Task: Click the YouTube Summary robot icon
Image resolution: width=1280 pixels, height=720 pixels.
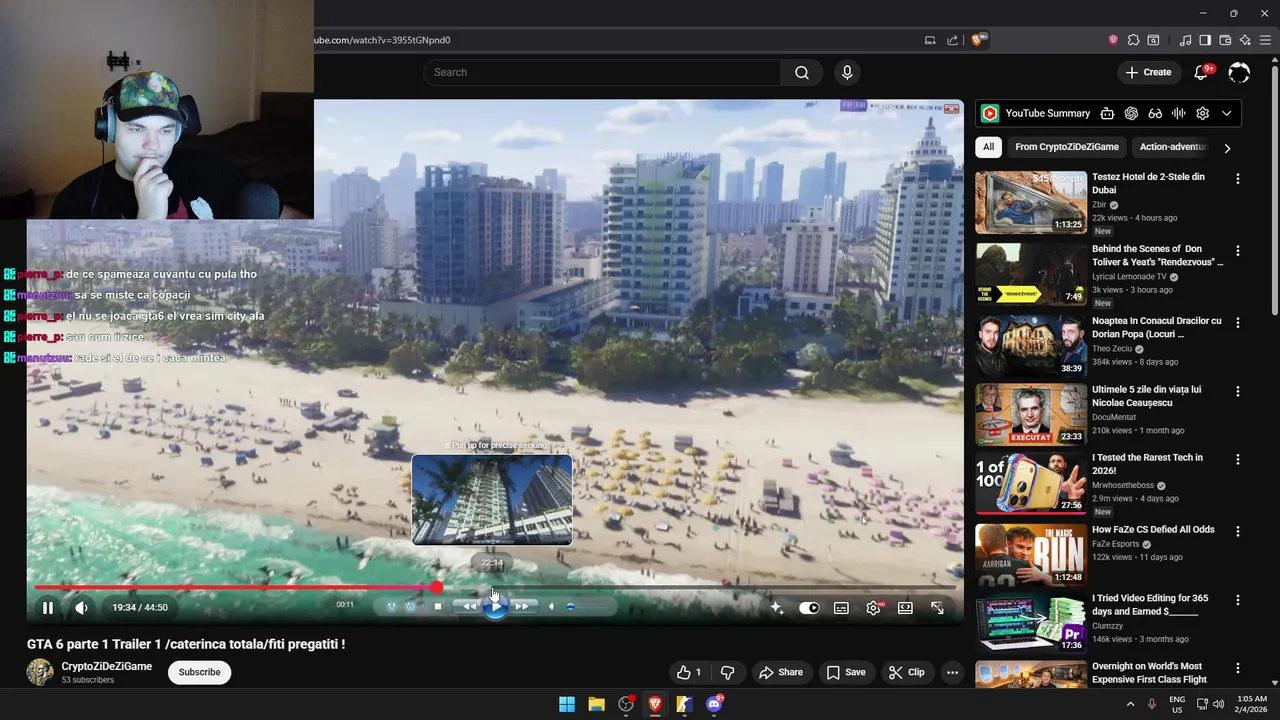Action: pyautogui.click(x=1107, y=113)
